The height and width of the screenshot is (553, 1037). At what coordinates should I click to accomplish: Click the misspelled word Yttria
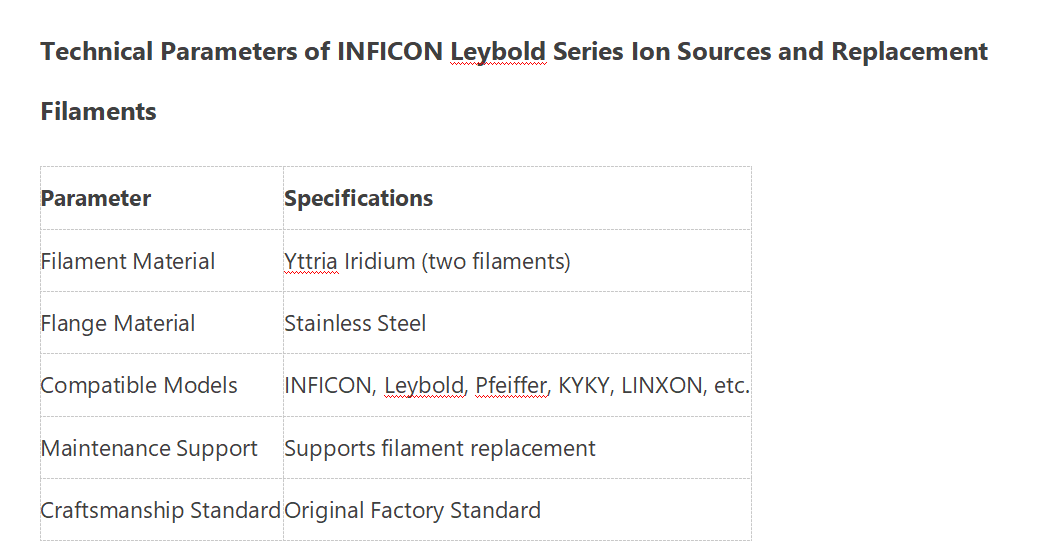pyautogui.click(x=311, y=261)
